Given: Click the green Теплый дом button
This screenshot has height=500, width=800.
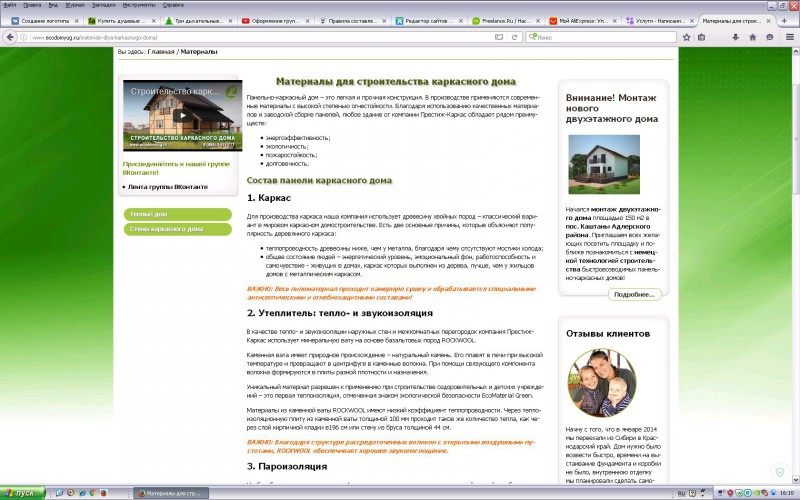Looking at the screenshot, I should (x=178, y=214).
